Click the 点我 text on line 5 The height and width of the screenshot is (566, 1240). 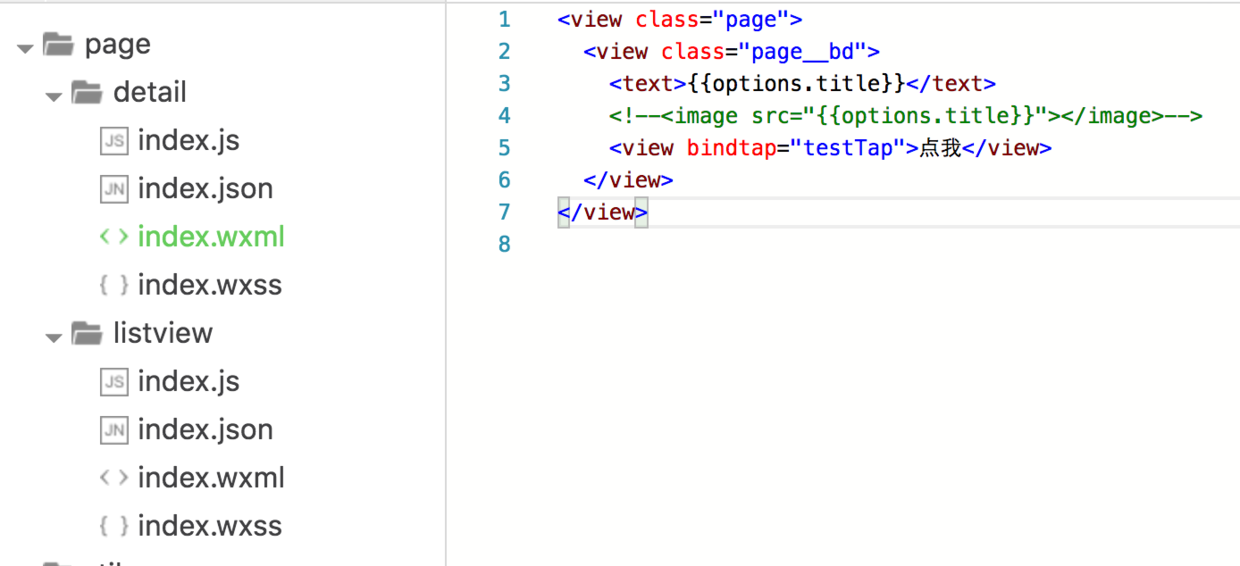[x=940, y=148]
